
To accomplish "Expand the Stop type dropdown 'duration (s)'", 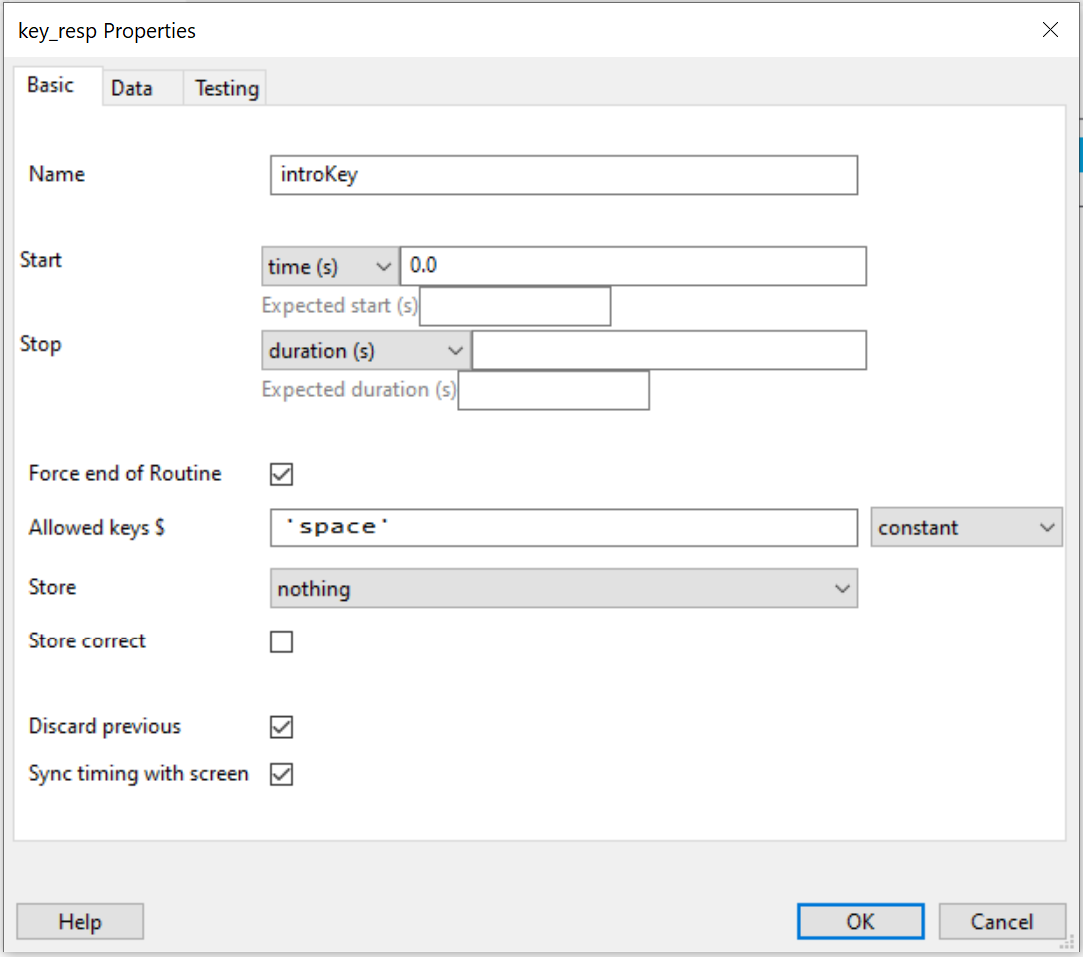I will tap(366, 351).
